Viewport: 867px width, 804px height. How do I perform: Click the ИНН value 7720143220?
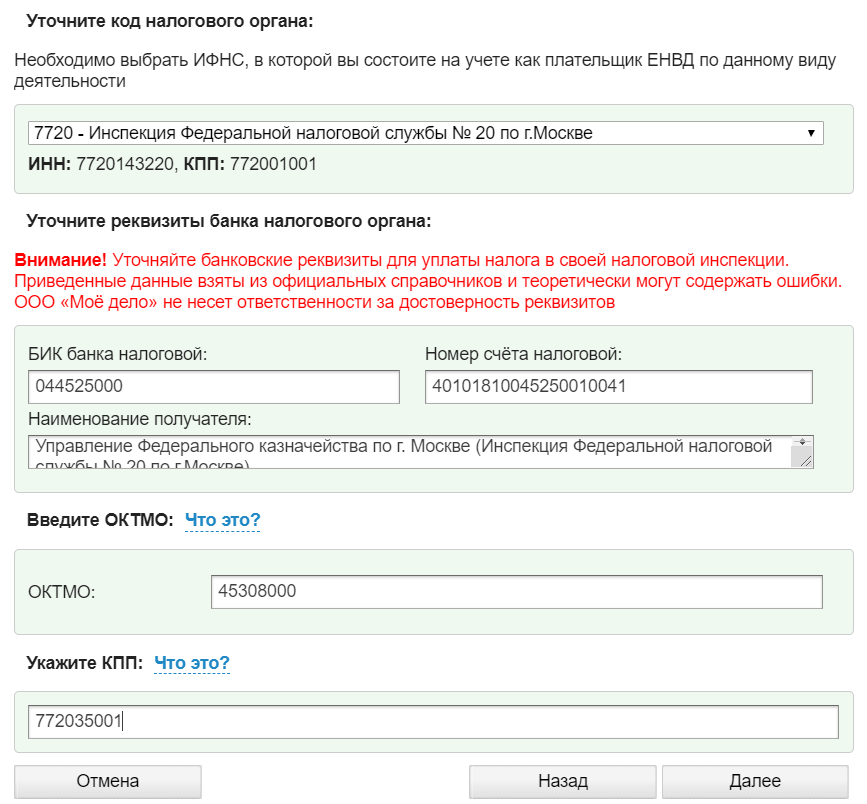125,163
